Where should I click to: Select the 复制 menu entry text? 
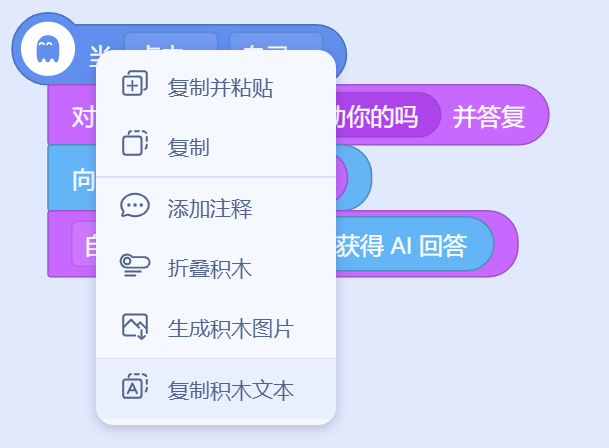click(189, 148)
